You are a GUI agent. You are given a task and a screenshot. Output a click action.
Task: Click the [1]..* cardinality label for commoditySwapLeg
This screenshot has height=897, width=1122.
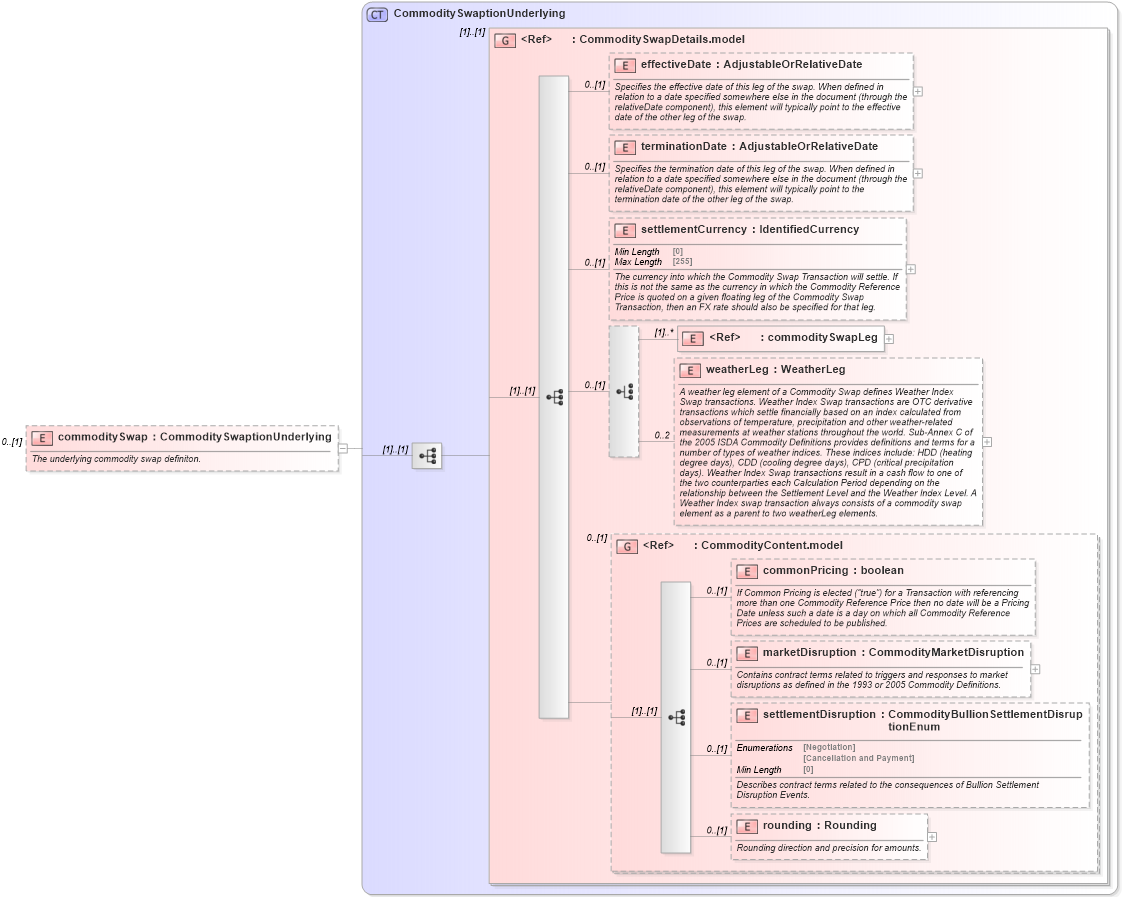(664, 333)
